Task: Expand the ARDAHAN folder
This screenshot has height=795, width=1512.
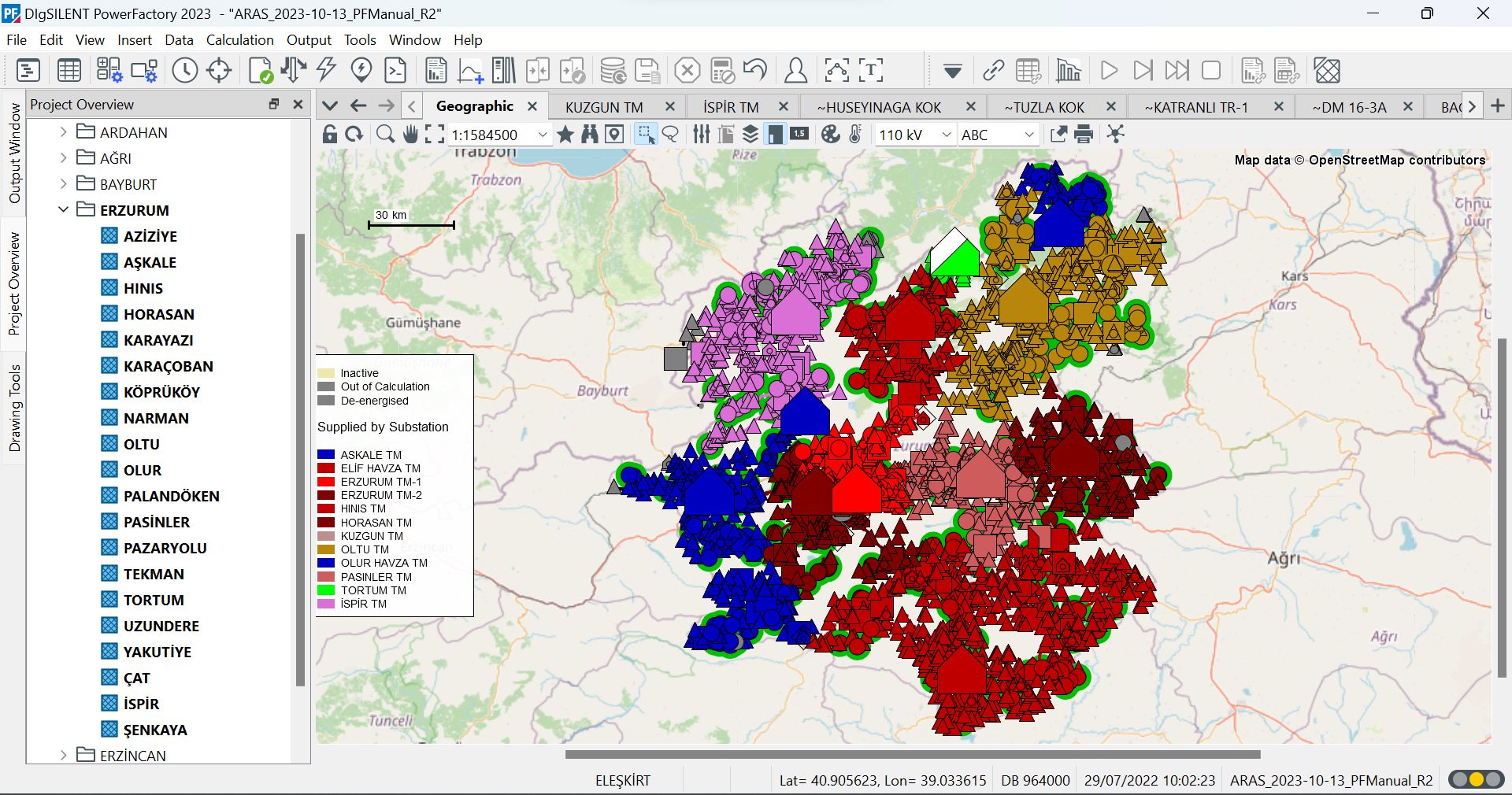Action: coord(64,132)
